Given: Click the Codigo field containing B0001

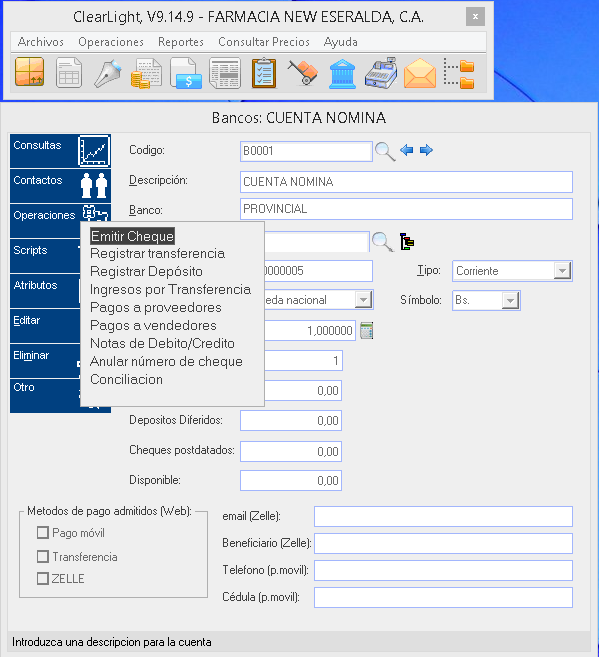Looking at the screenshot, I should (x=306, y=151).
